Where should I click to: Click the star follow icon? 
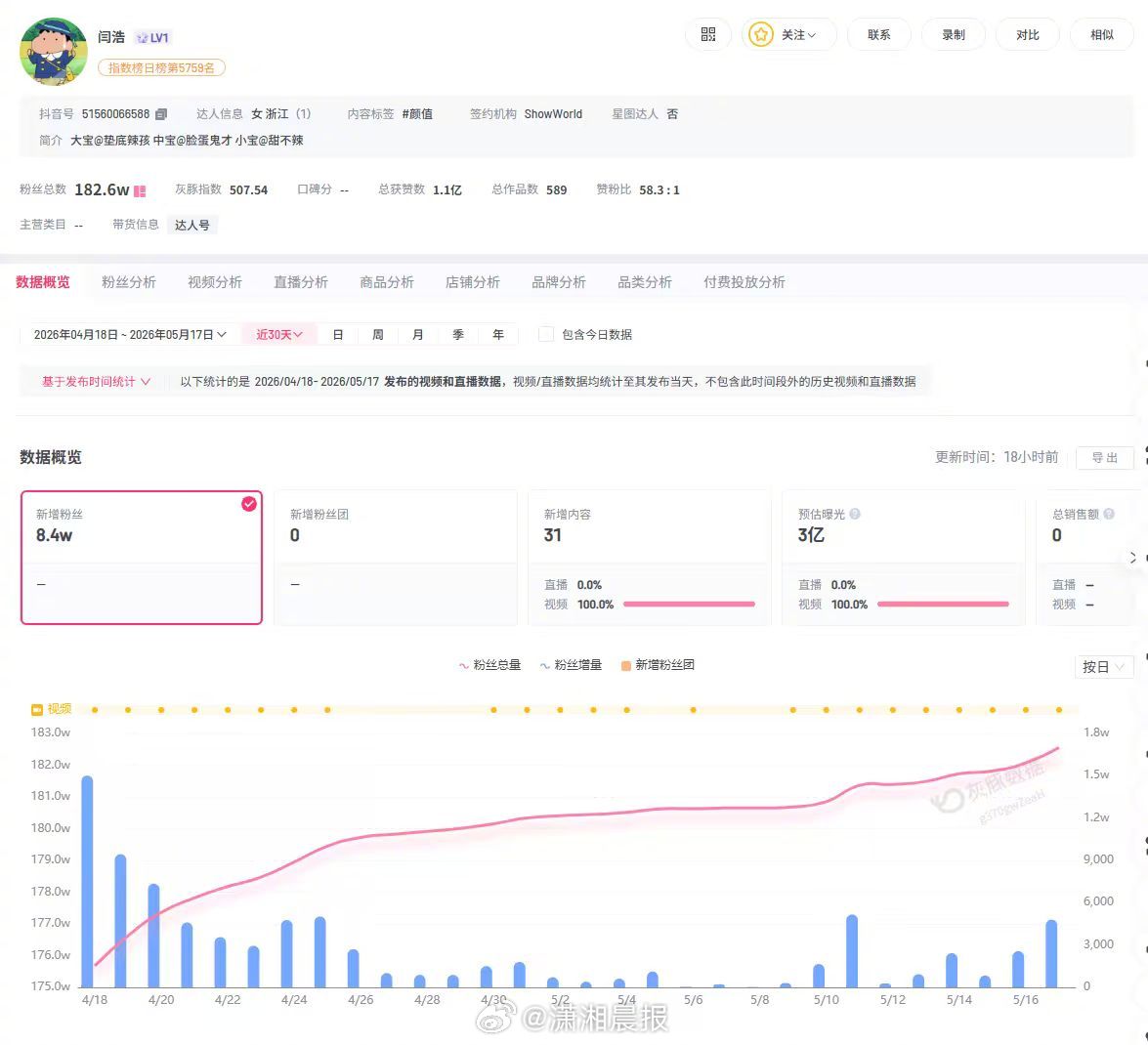(x=761, y=34)
